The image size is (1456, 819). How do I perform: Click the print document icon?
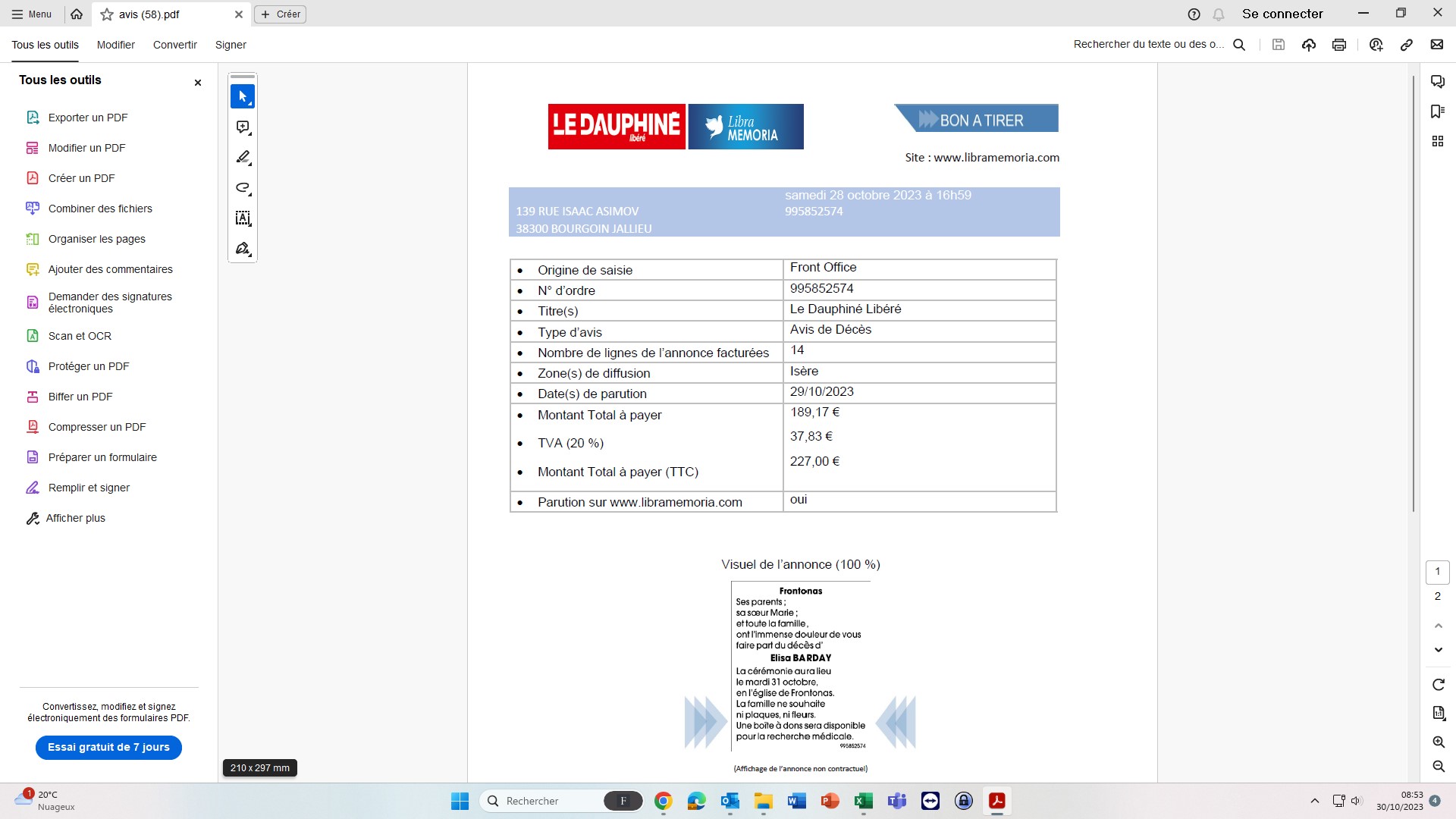(x=1339, y=45)
